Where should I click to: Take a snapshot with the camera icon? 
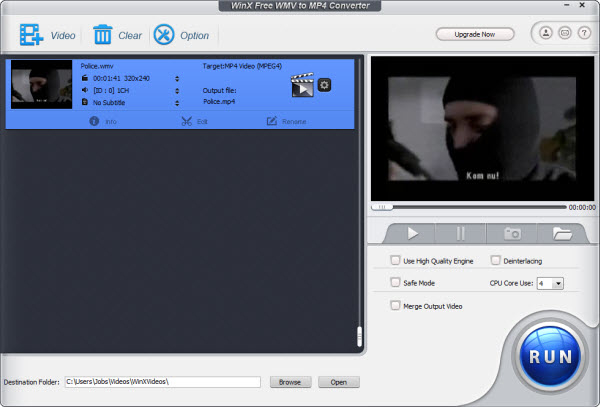[x=512, y=233]
